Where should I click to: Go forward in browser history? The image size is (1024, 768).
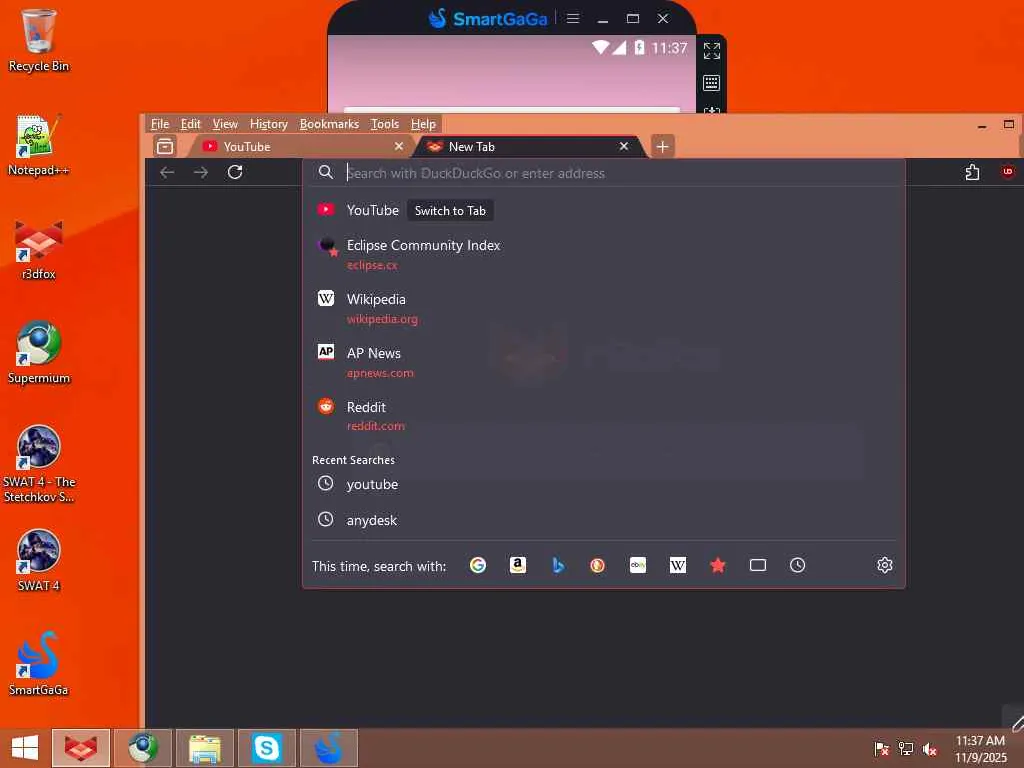201,172
